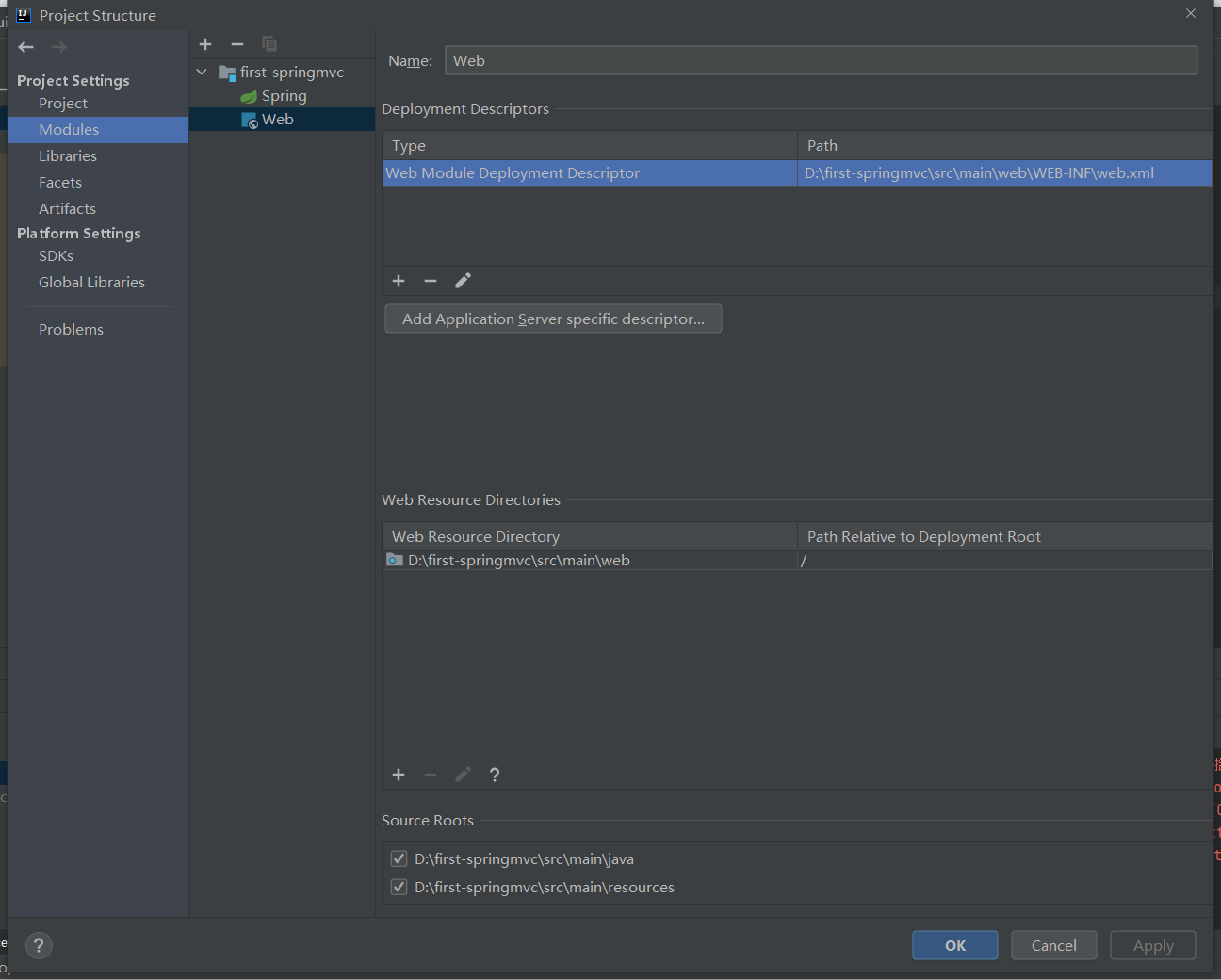Image resolution: width=1221 pixels, height=980 pixels.
Task: Click Add Application Server specific descriptor button
Action: [553, 318]
